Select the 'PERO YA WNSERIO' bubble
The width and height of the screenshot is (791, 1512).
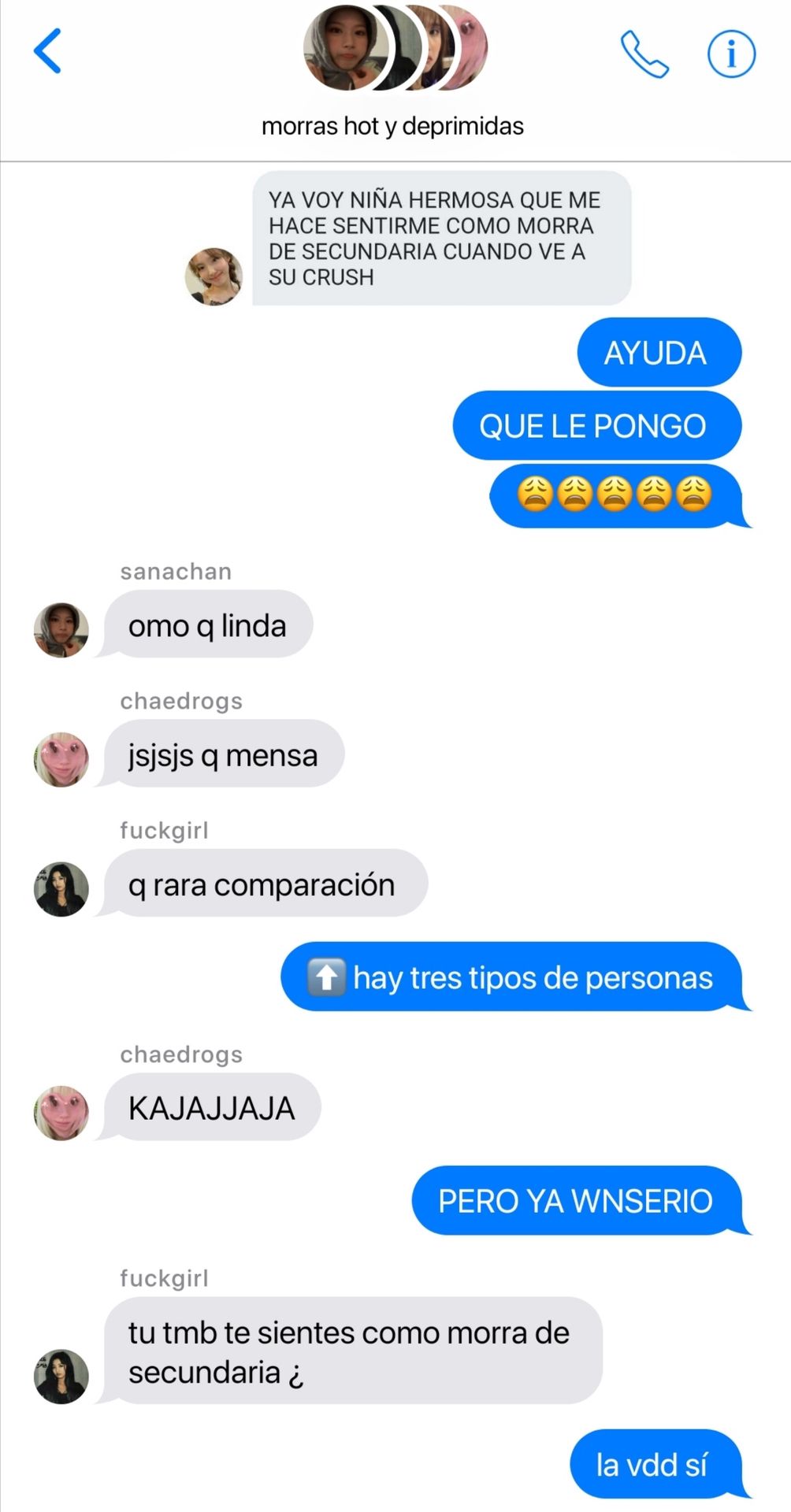point(581,1200)
